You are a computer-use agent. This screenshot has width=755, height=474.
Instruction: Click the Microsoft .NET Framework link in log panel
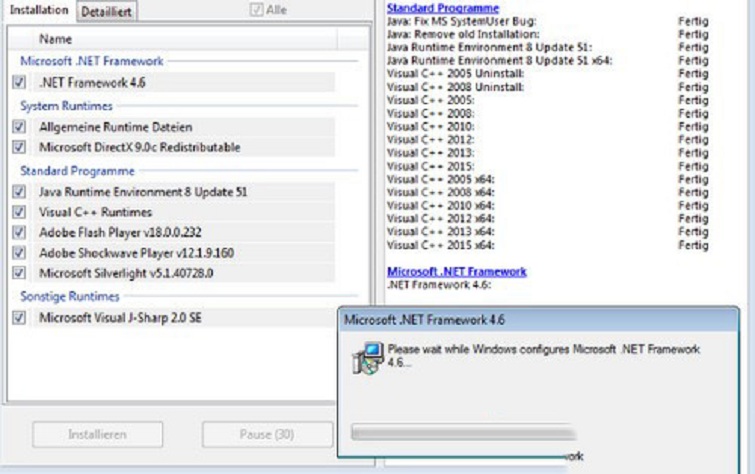456,271
